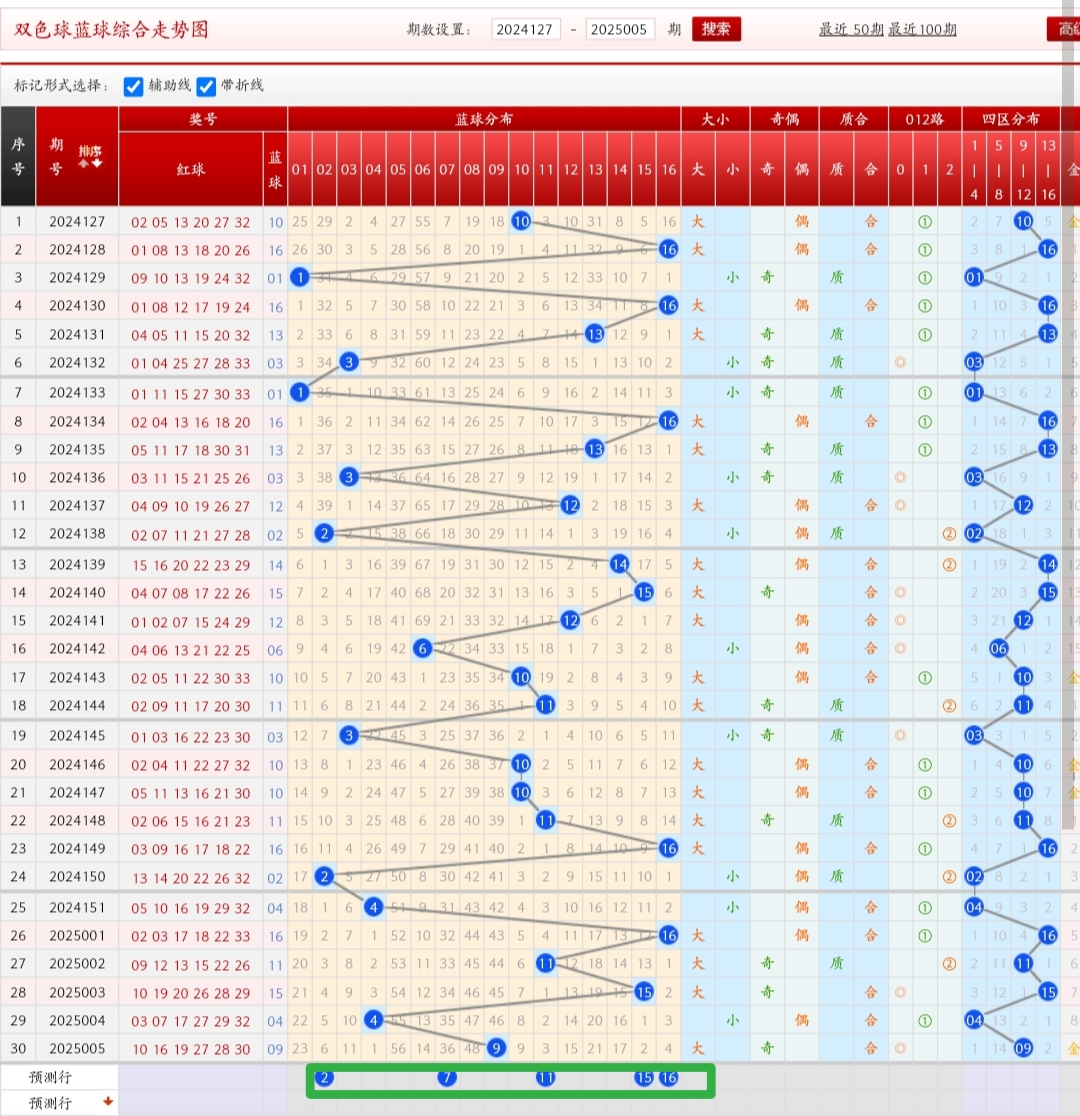Open the 最近100期 link

[x=922, y=29]
